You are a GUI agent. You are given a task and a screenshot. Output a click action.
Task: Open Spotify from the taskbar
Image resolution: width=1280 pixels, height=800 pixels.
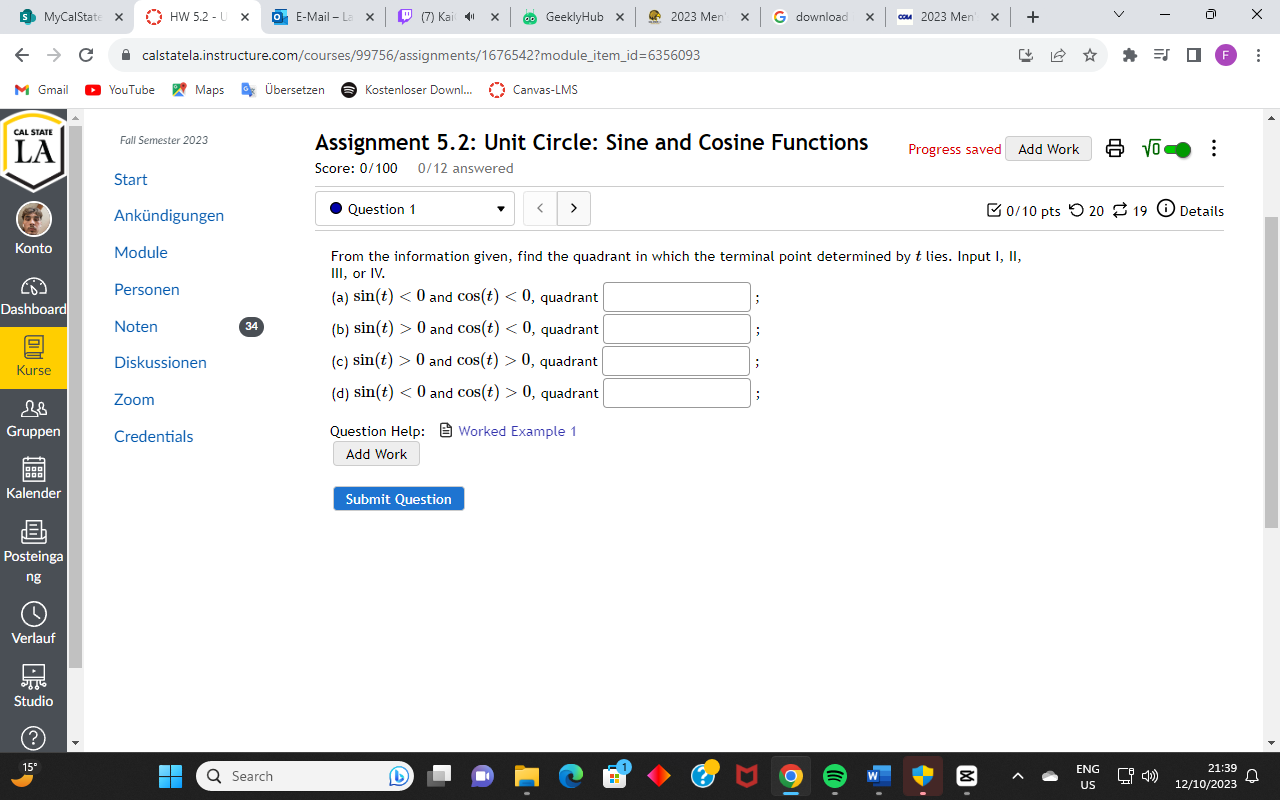point(834,776)
